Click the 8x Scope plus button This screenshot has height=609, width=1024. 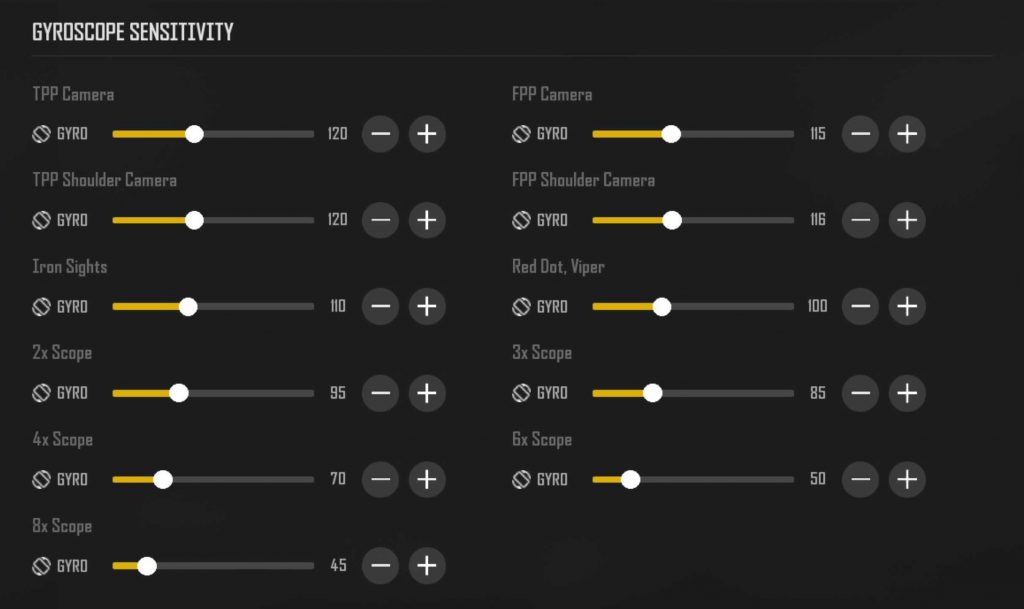pyautogui.click(x=427, y=565)
